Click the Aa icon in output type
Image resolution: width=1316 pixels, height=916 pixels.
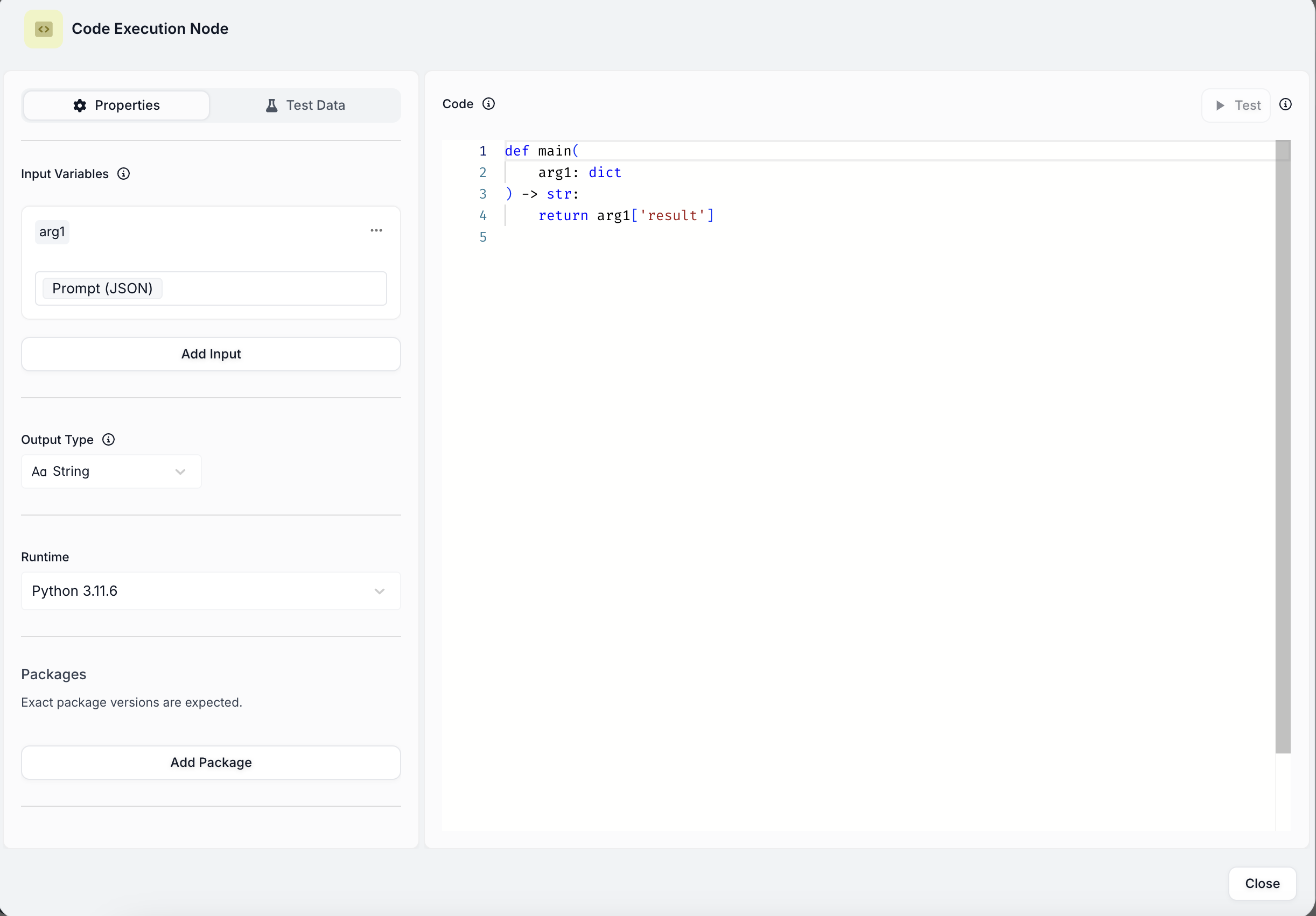pos(39,472)
